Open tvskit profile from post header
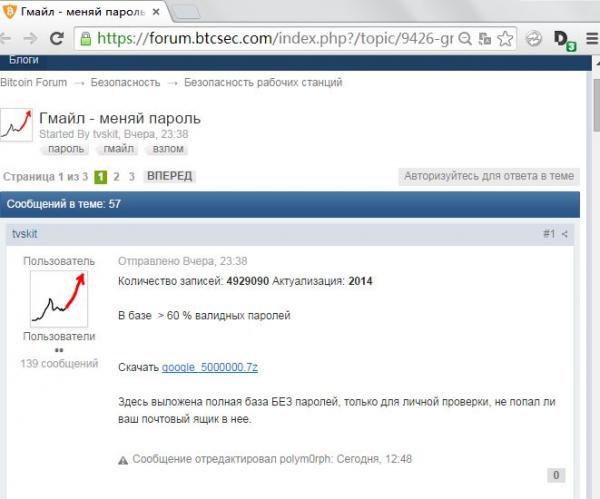Viewport: 600px width, 499px height. coord(24,234)
